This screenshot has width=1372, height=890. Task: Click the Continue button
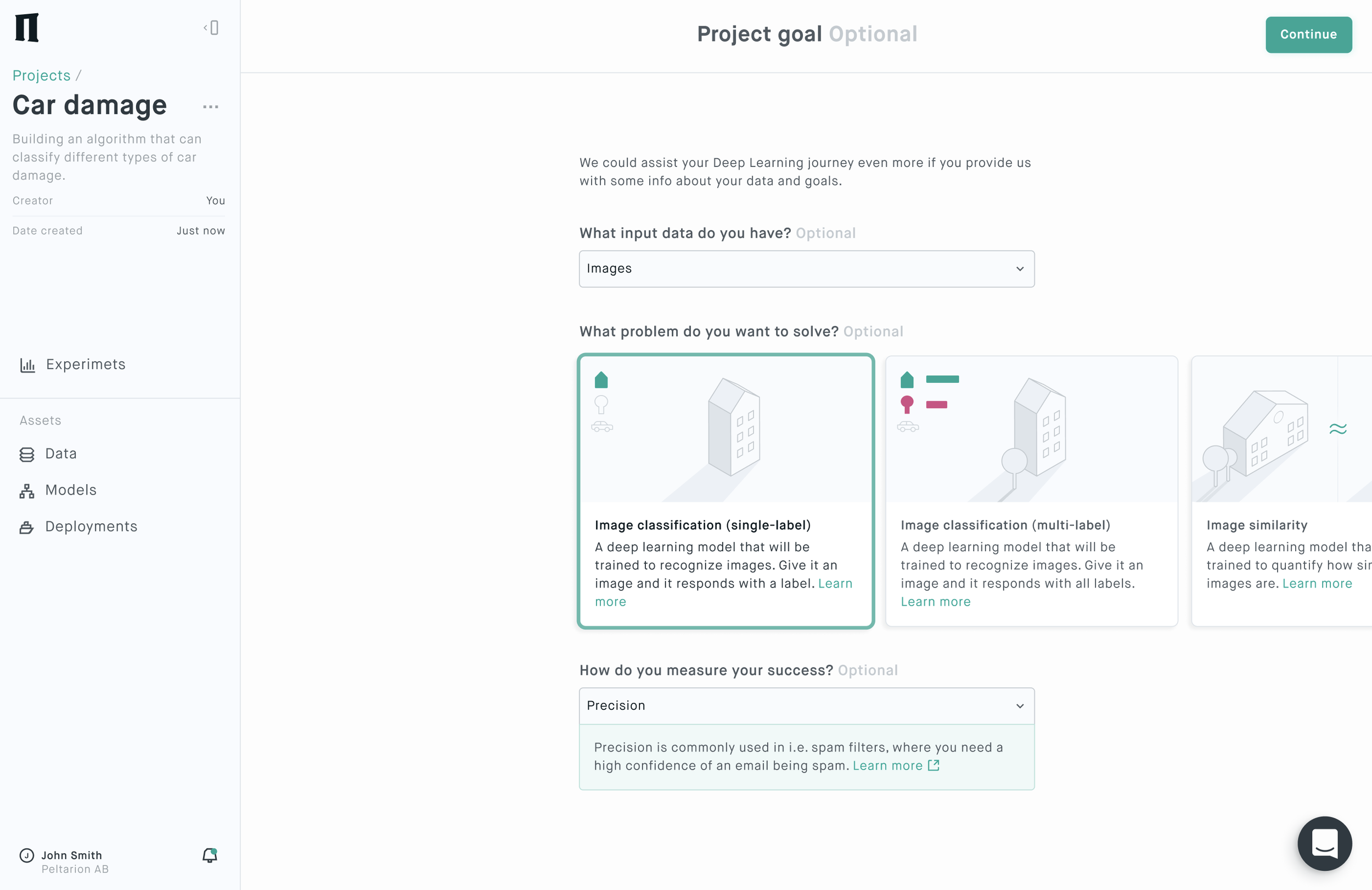(1308, 35)
